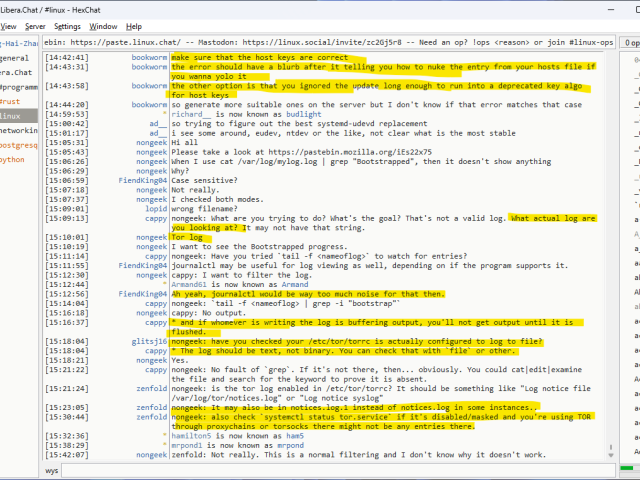Switch to the #networking channel
The height and width of the screenshot is (480, 640).
pyautogui.click(x=18, y=130)
